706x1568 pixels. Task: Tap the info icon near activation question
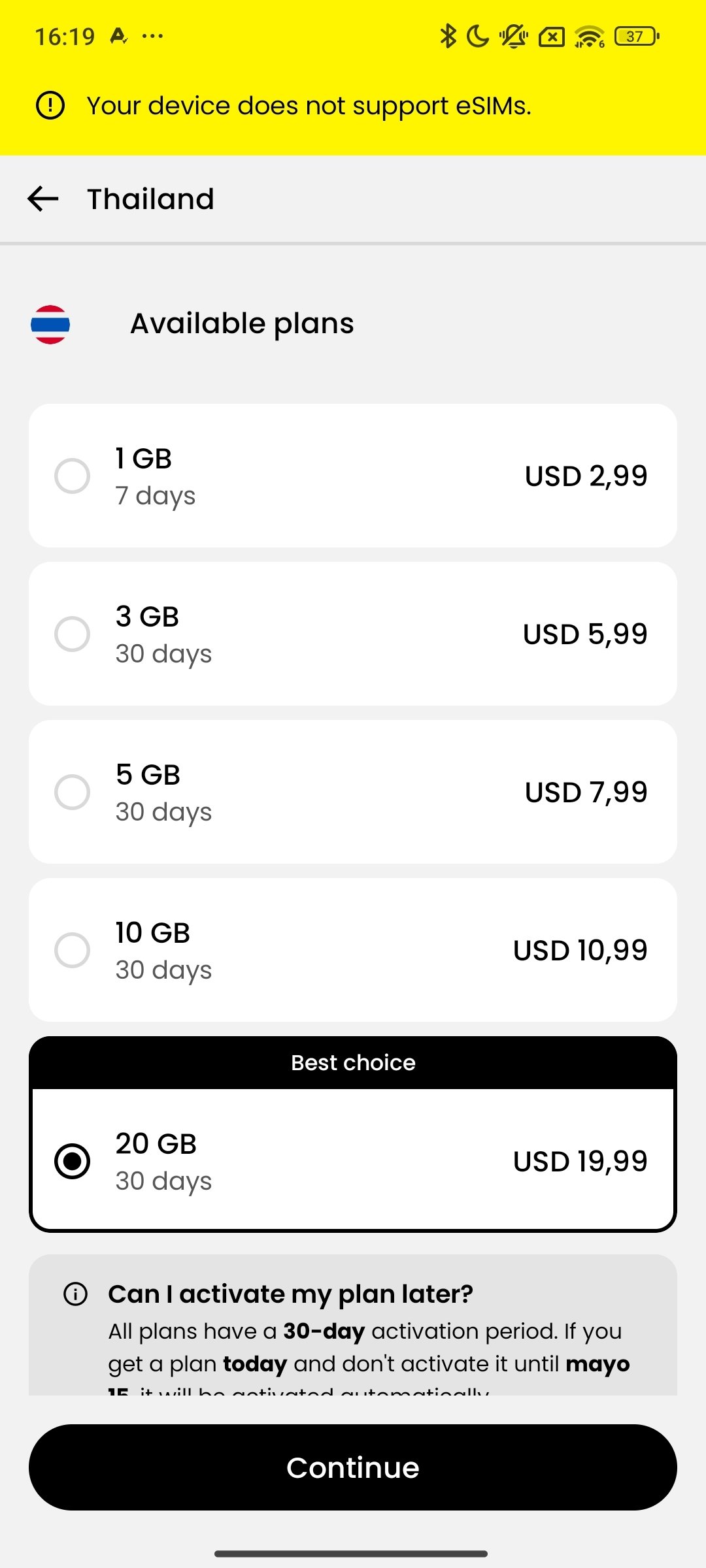pos(75,1294)
